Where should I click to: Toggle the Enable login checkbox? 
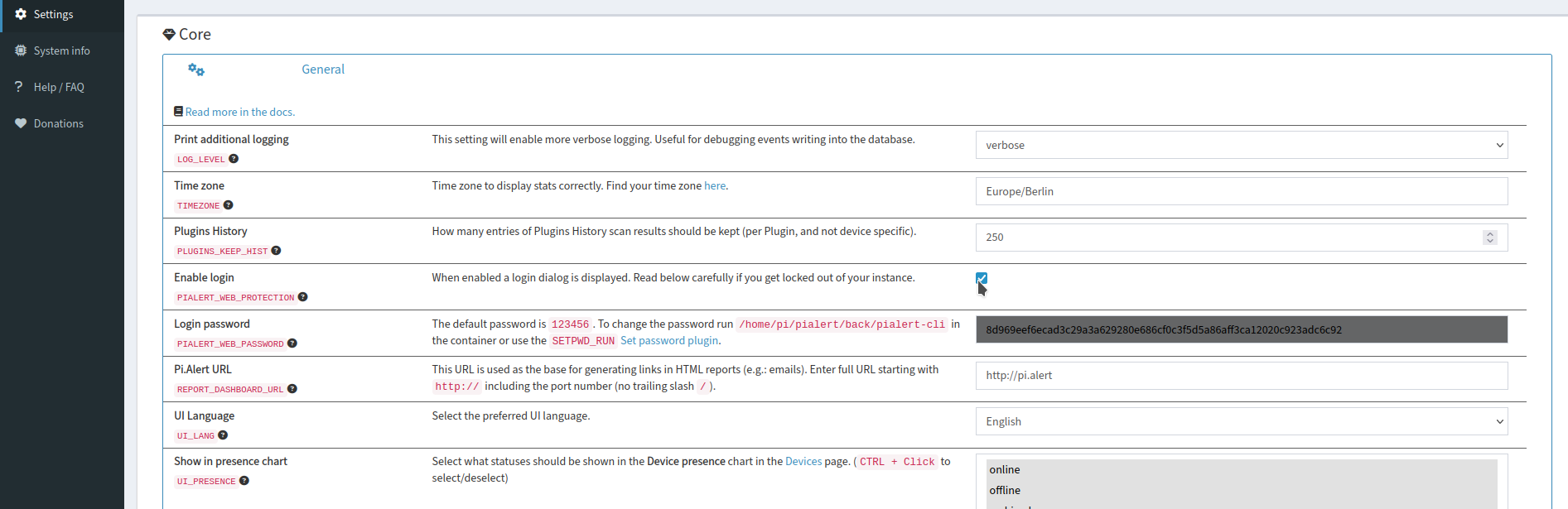click(x=982, y=279)
